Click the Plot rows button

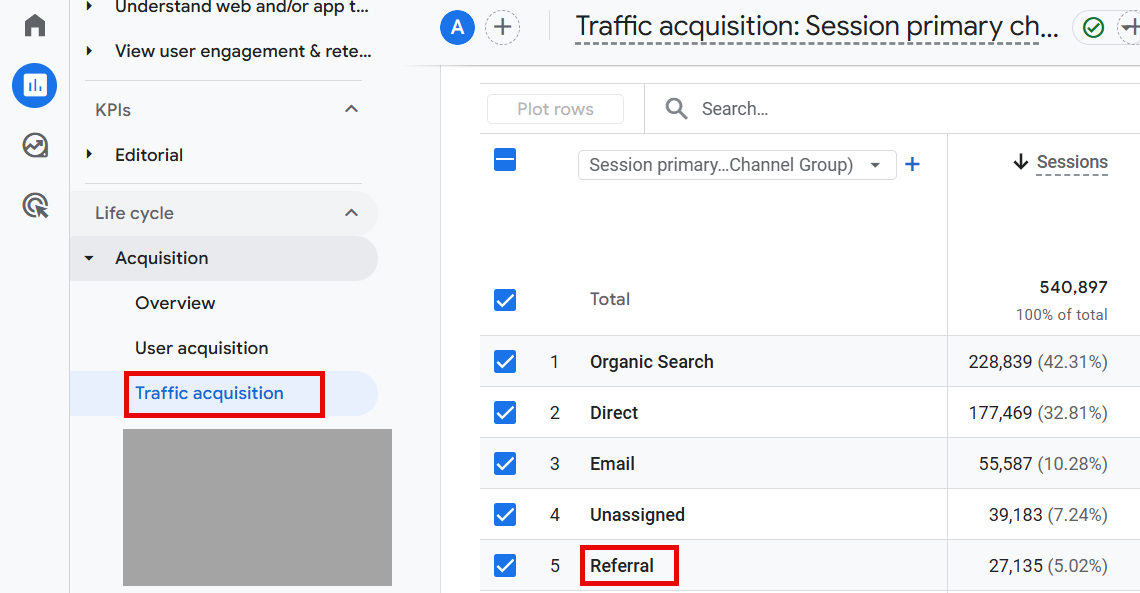pos(555,108)
